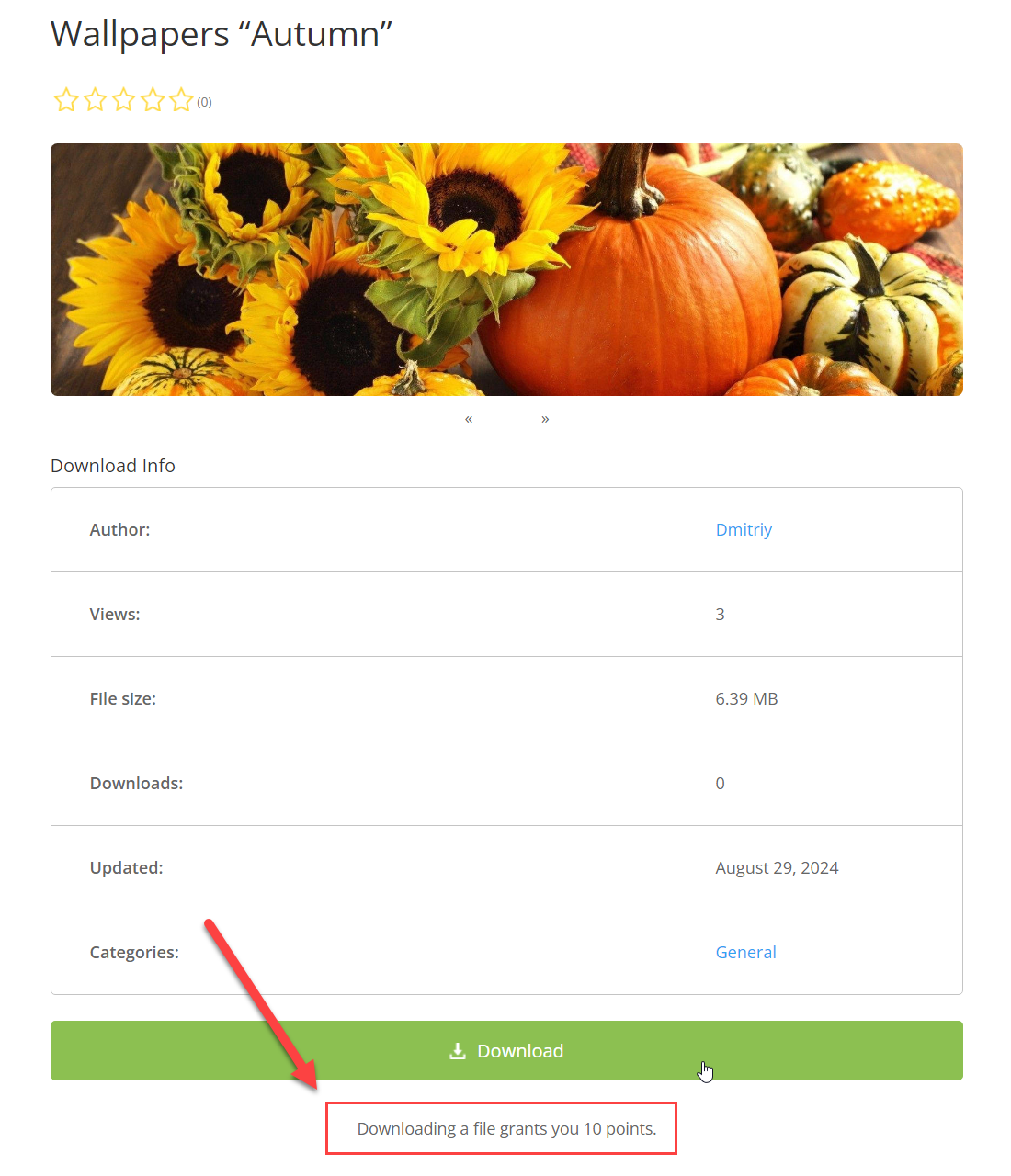
Task: Rate with the second star
Action: [x=95, y=100]
